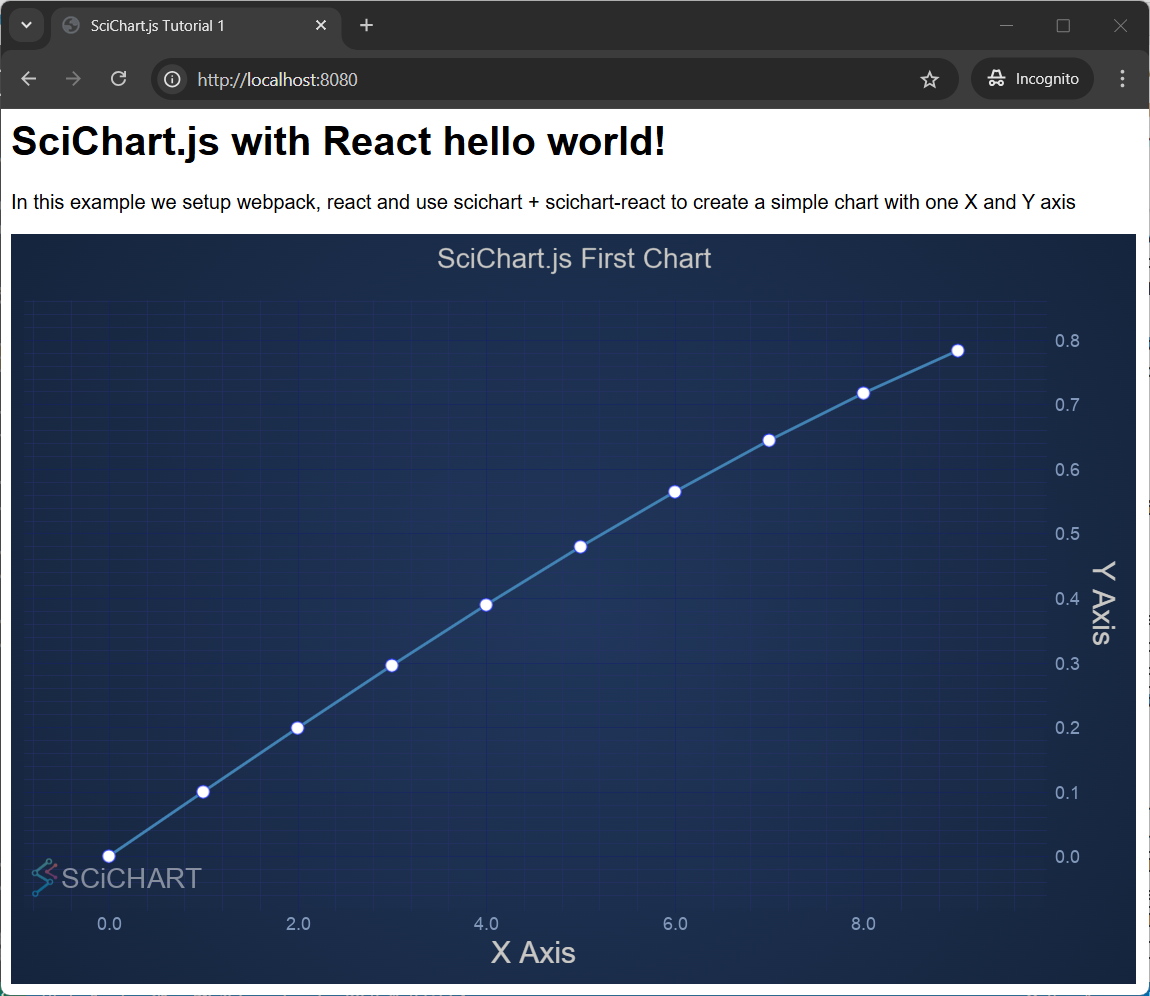Click the back navigation arrow

click(x=28, y=78)
